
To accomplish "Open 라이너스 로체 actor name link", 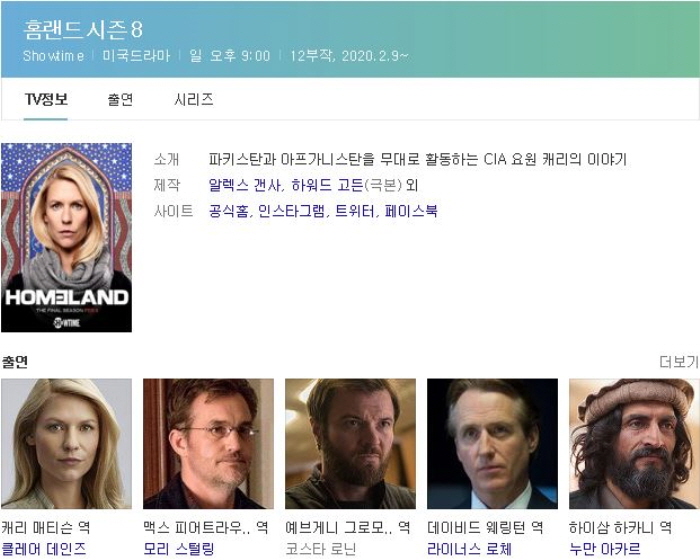I will point(469,549).
